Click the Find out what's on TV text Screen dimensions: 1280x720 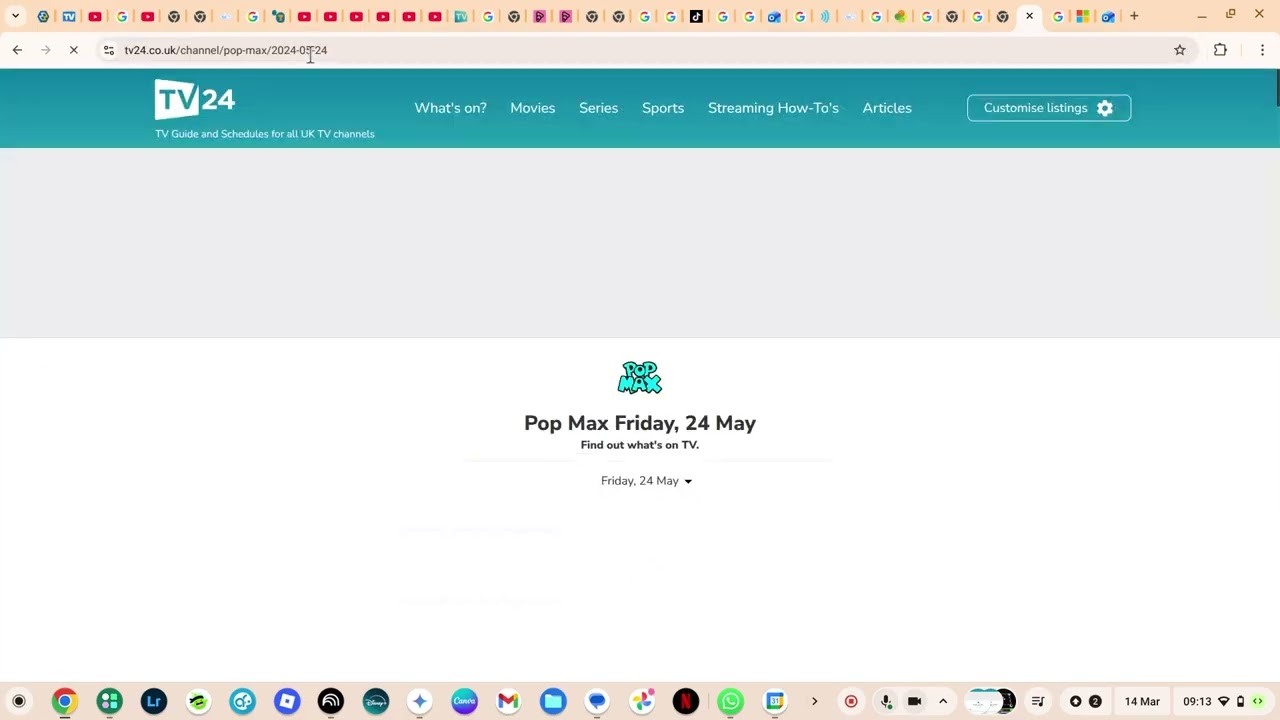(x=640, y=445)
